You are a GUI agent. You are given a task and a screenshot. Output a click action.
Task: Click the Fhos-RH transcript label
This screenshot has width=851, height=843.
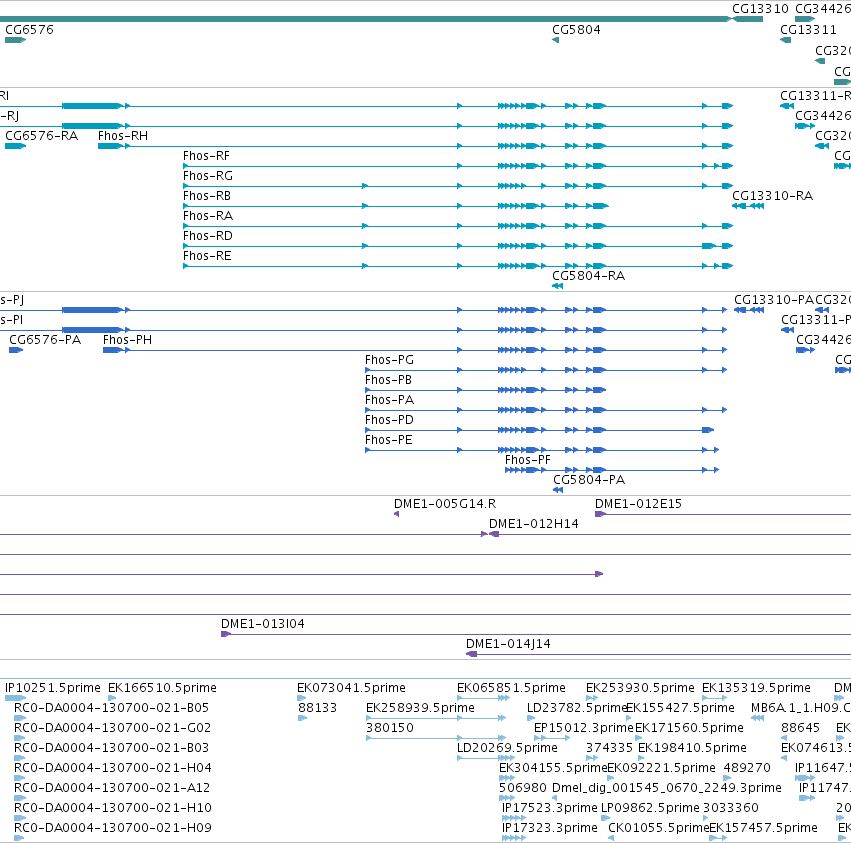123,136
